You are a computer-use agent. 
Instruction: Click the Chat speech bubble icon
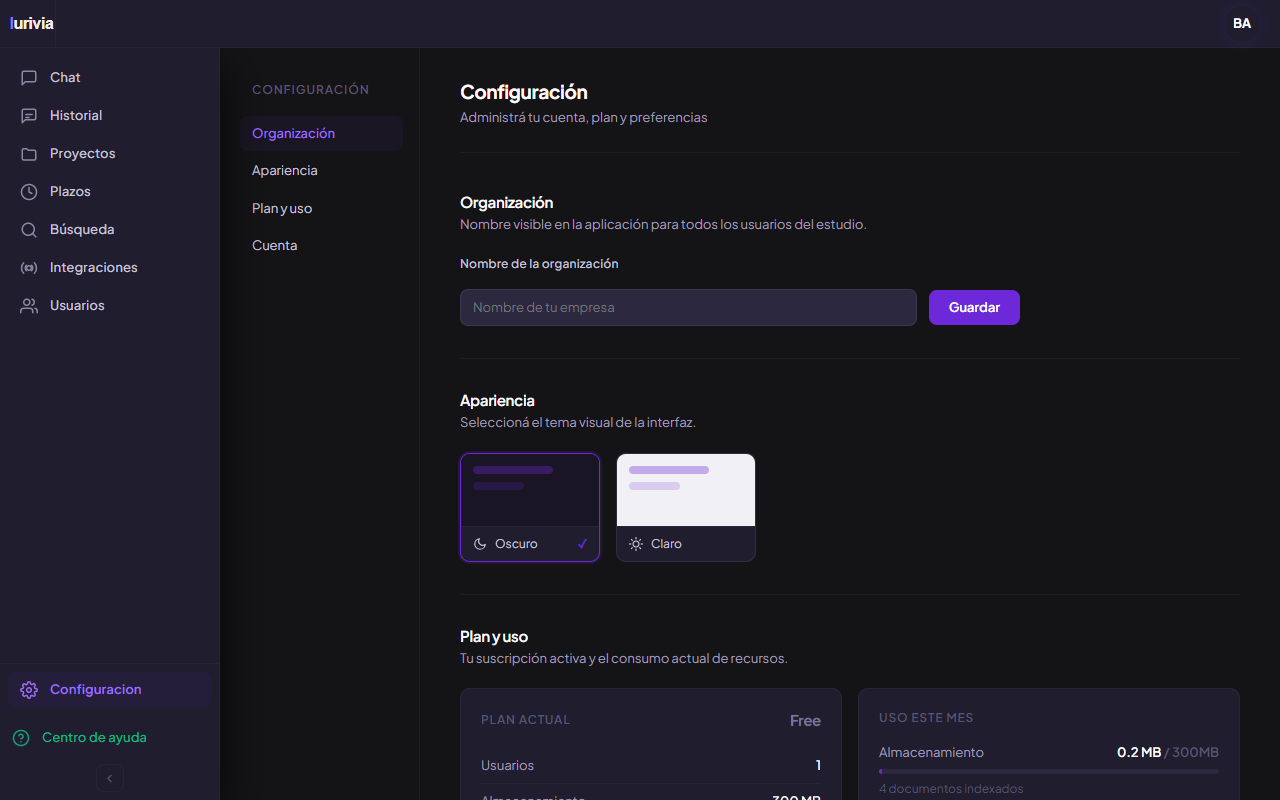(29, 78)
